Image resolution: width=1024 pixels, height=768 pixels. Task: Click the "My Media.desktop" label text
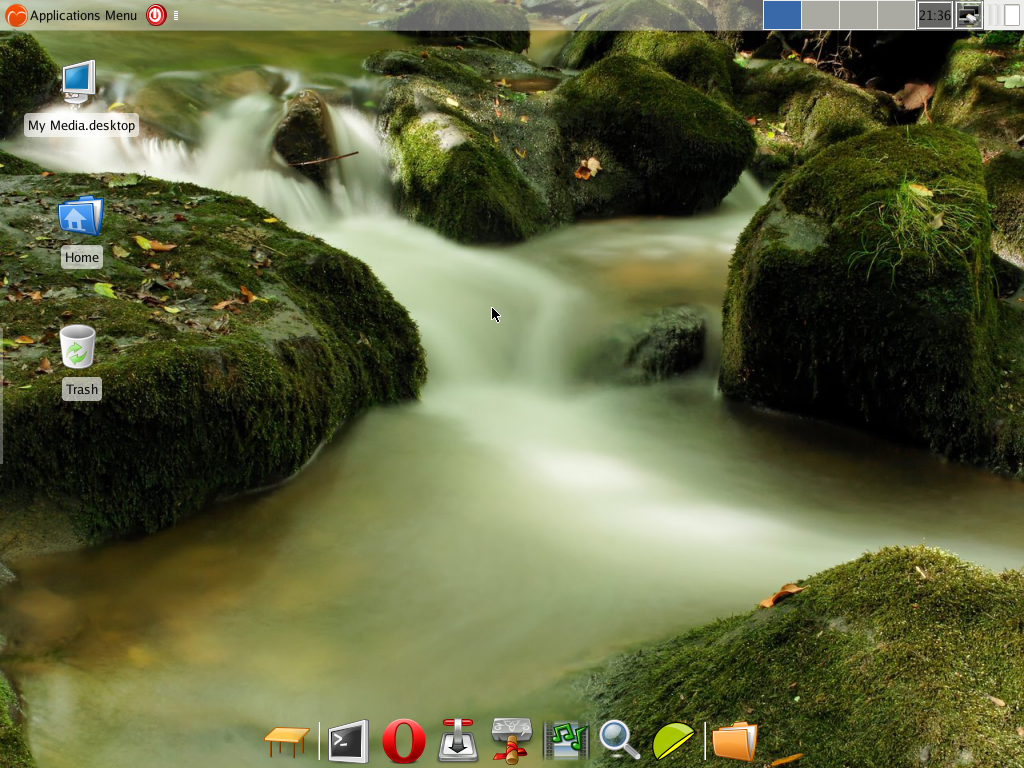[82, 125]
